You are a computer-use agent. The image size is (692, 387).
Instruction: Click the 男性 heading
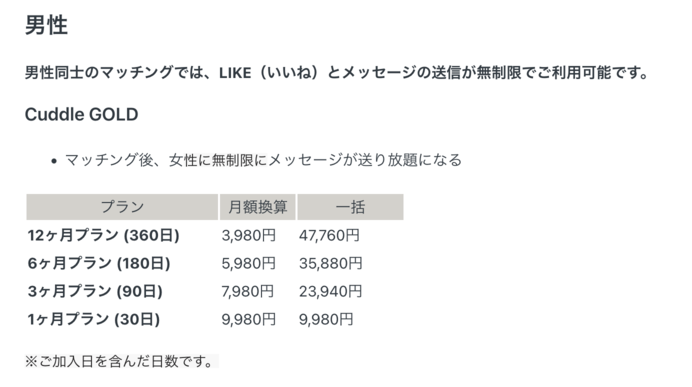coord(46,25)
